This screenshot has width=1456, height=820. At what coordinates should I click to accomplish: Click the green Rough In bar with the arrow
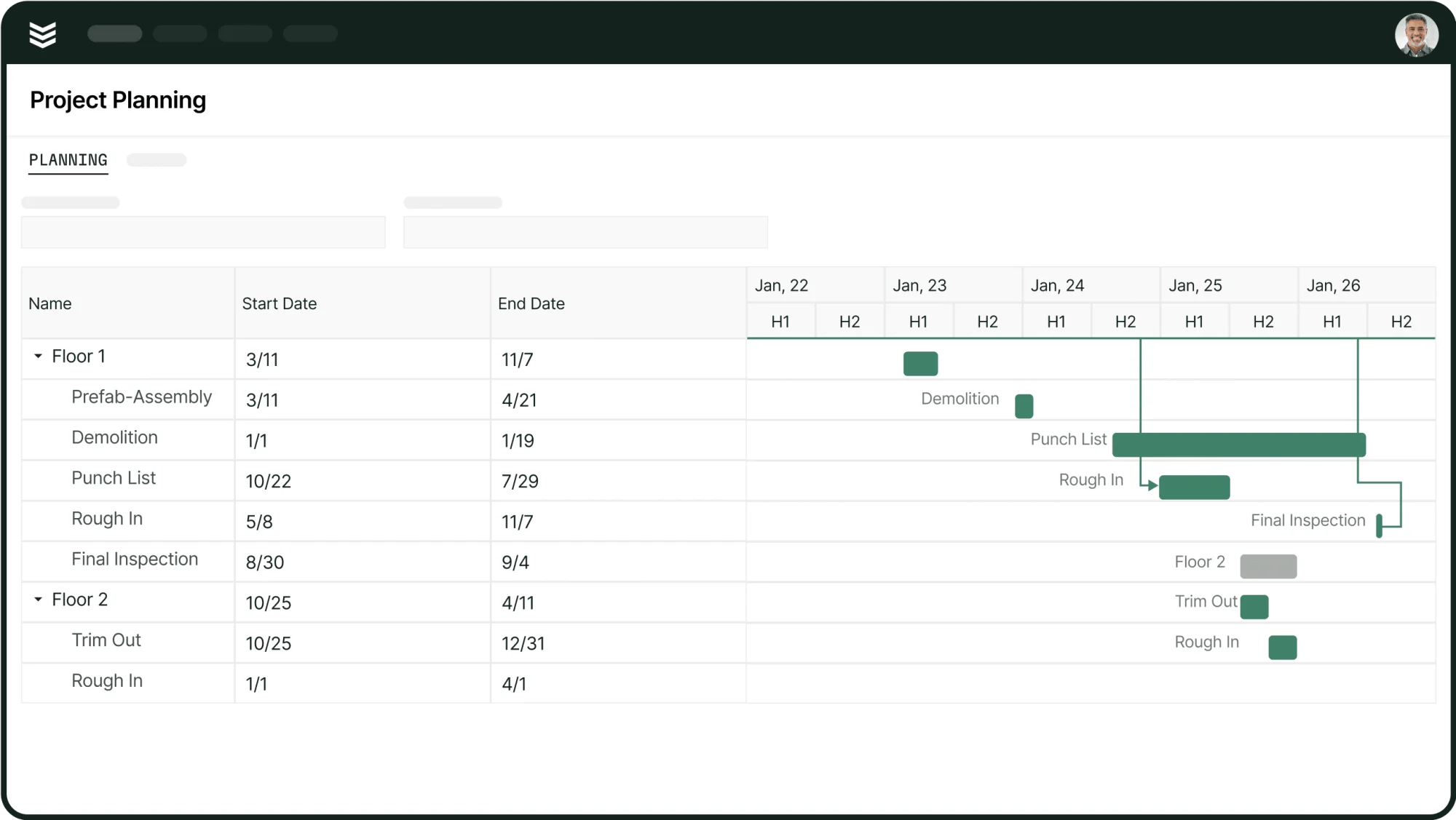click(1194, 487)
